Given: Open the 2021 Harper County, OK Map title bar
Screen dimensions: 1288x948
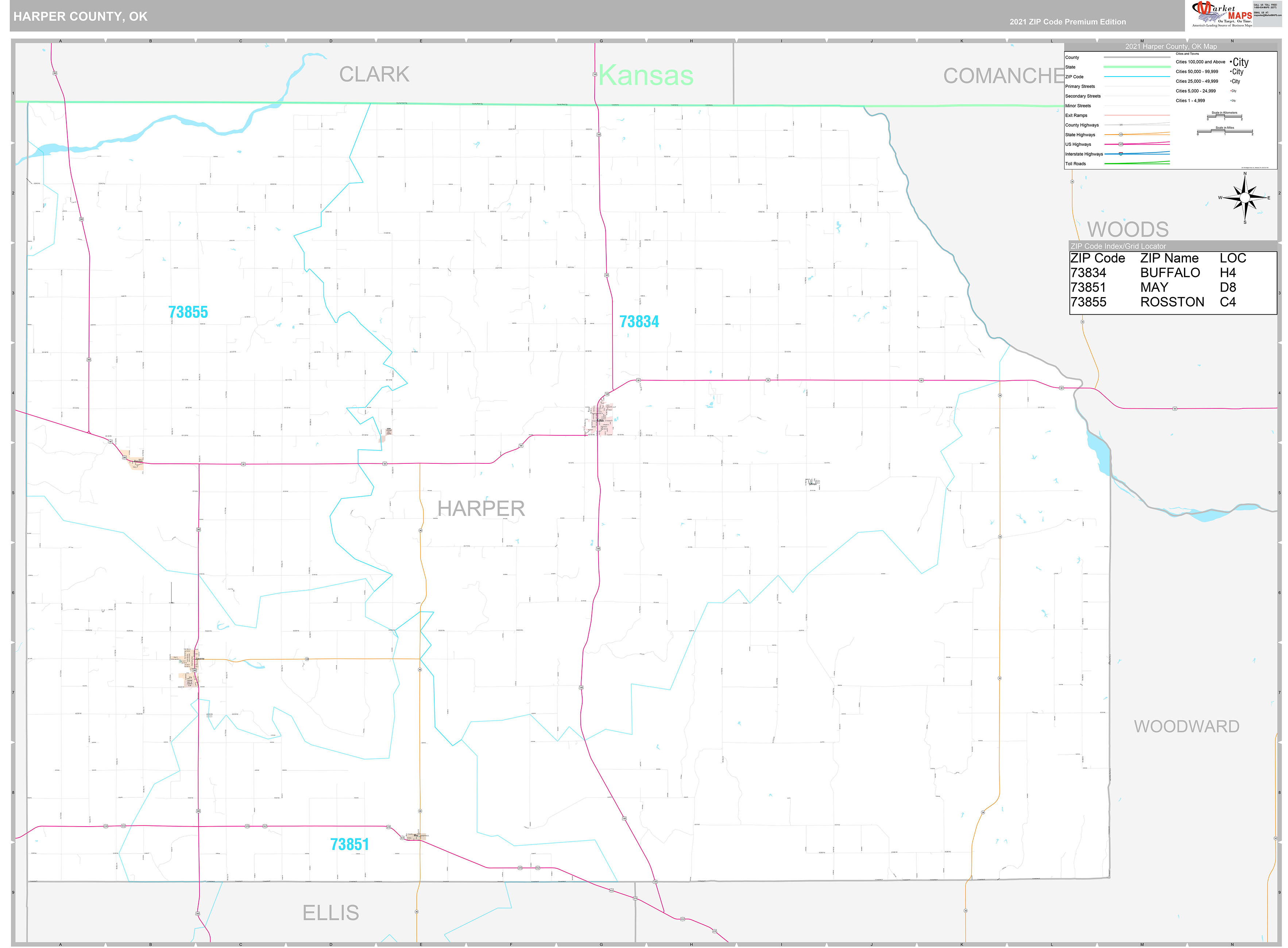Looking at the screenshot, I should pyautogui.click(x=1171, y=46).
